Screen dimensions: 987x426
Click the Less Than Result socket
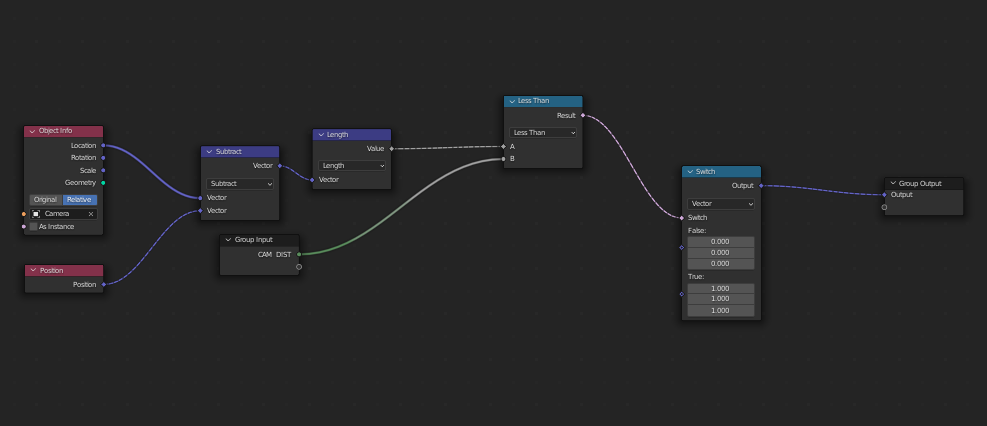pos(583,115)
